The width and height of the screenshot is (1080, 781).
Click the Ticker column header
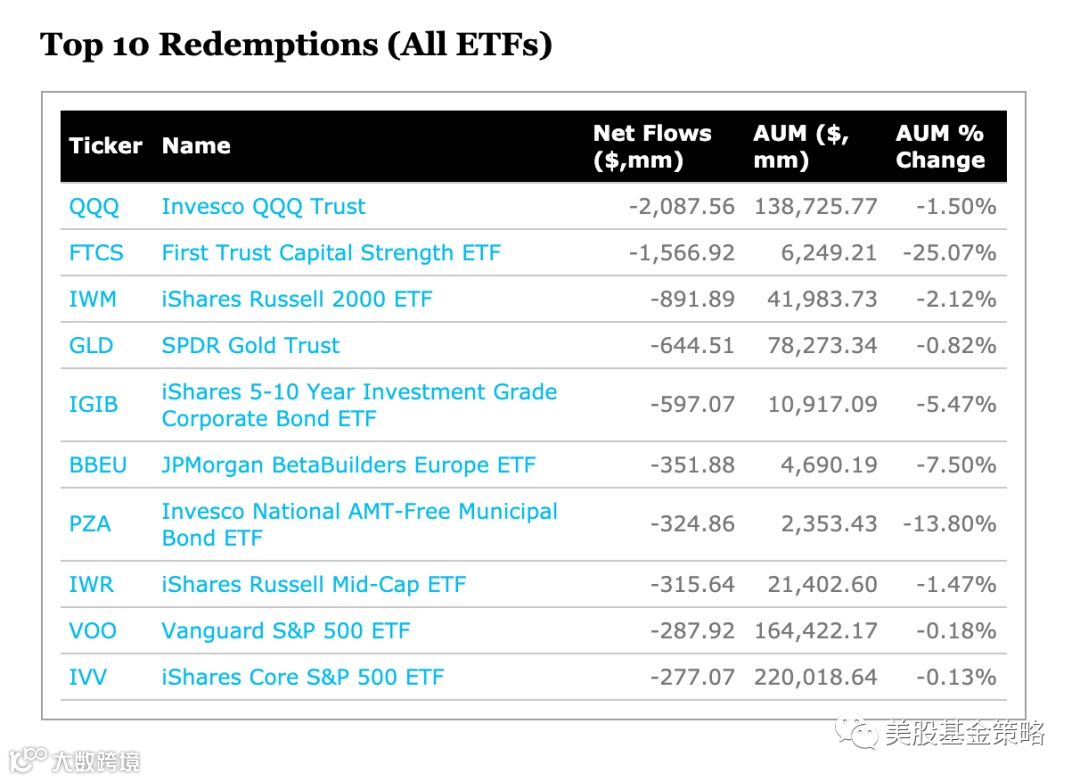tap(105, 146)
